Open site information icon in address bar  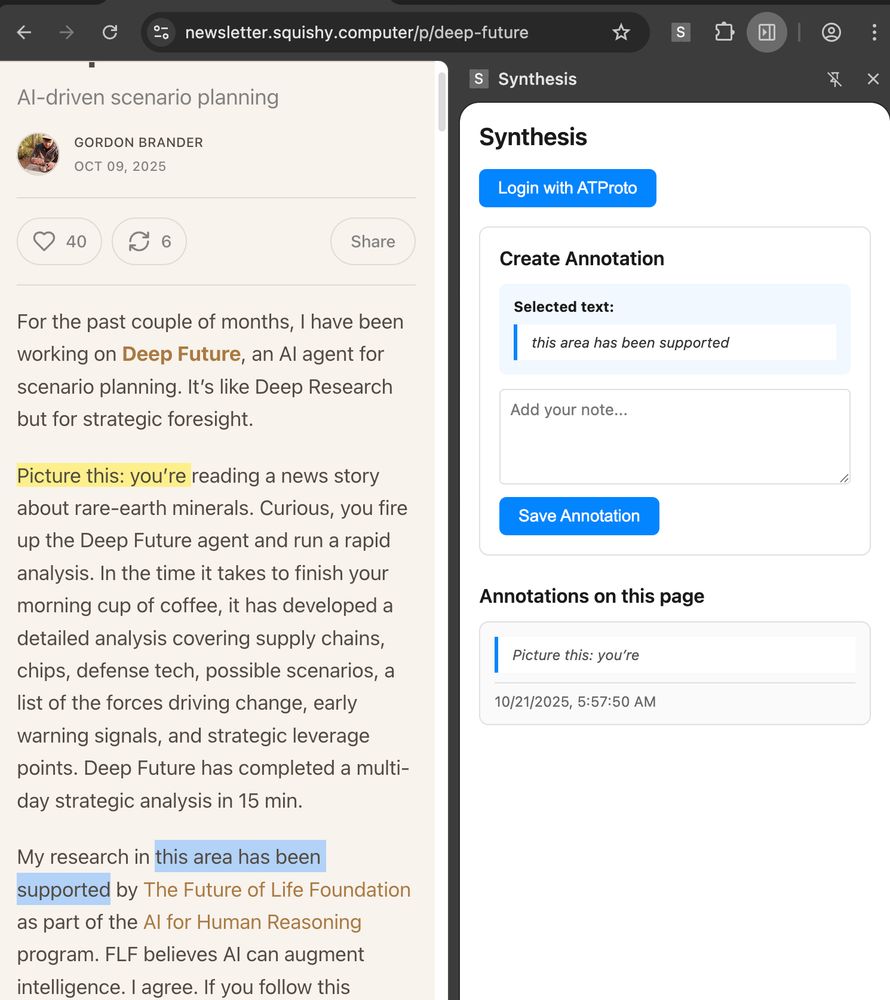click(x=161, y=32)
